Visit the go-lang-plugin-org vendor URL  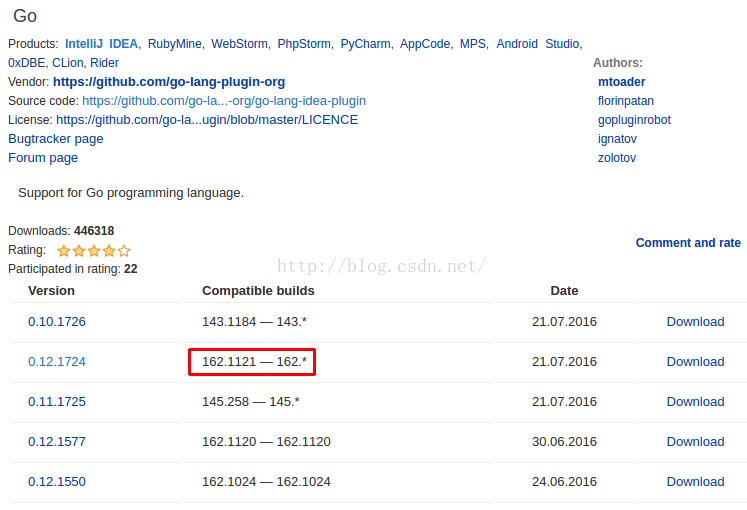pyautogui.click(x=169, y=82)
